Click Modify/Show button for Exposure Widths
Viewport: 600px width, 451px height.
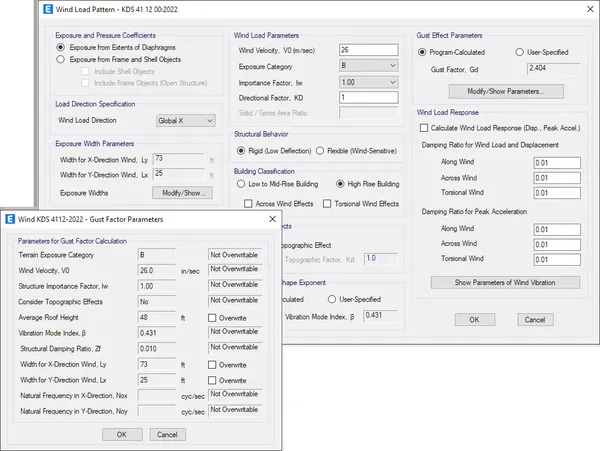point(183,193)
